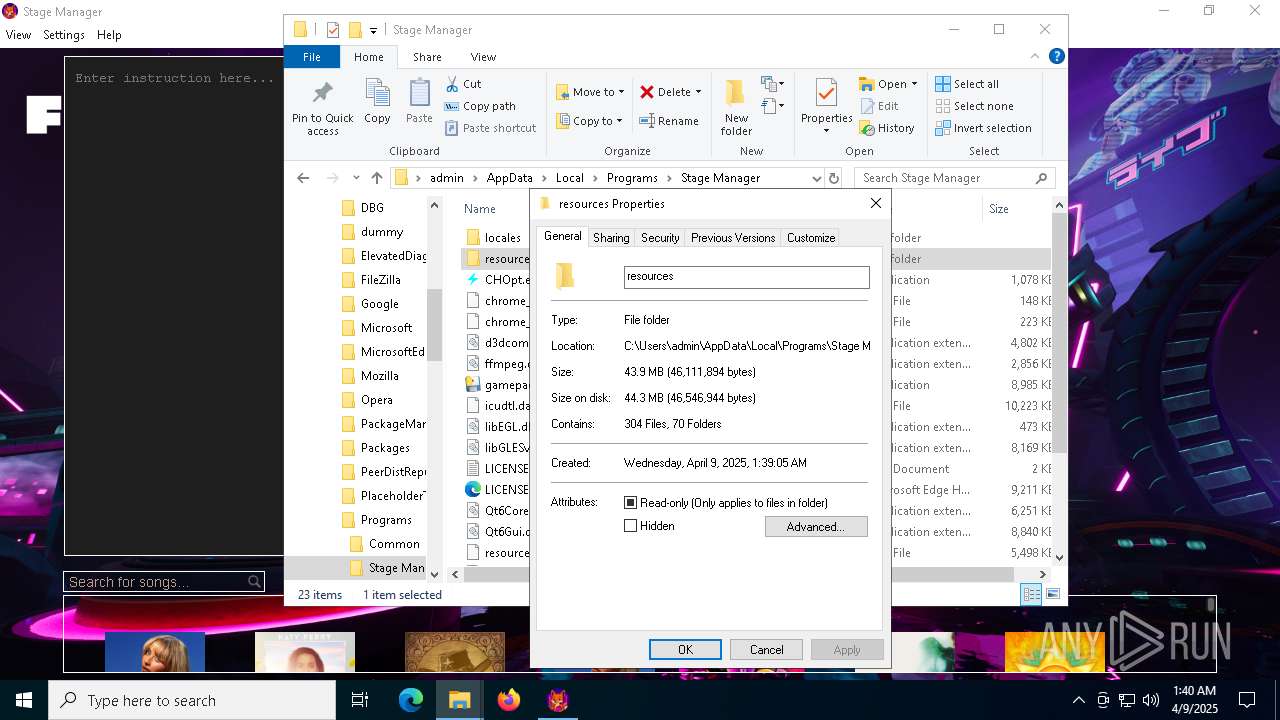The image size is (1280, 720).
Task: Open Recent locations dropdown in navigation
Action: (356, 178)
